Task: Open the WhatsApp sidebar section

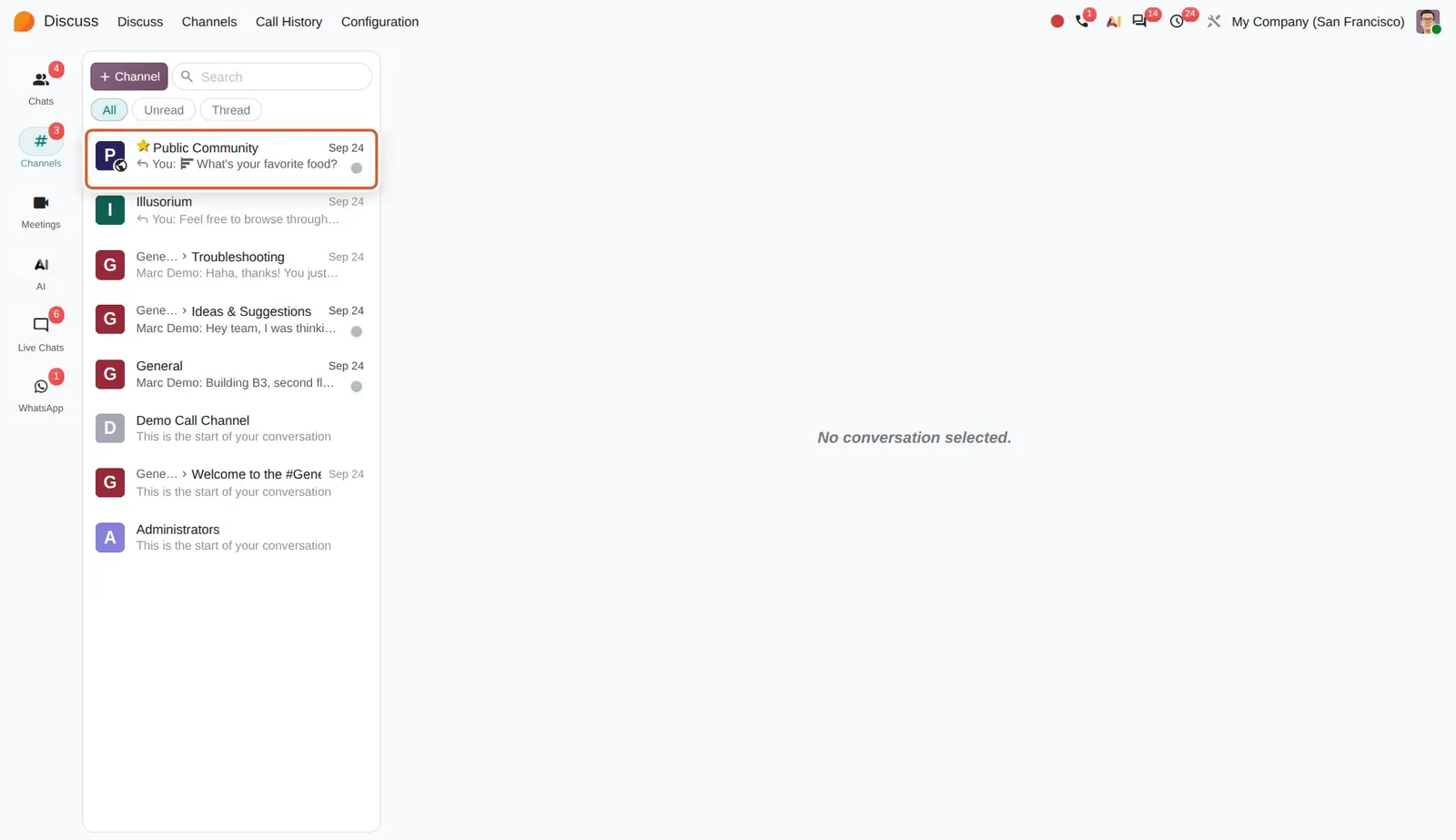Action: [x=41, y=394]
